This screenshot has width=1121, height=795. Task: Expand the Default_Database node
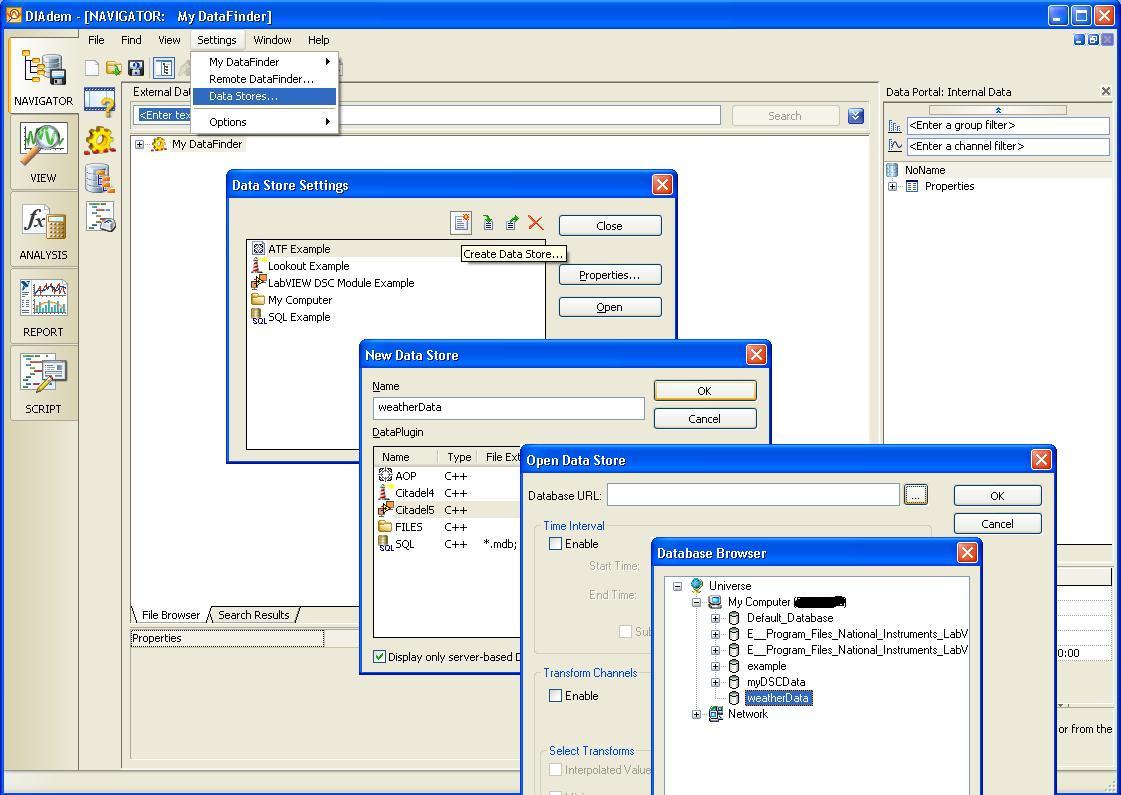716,618
